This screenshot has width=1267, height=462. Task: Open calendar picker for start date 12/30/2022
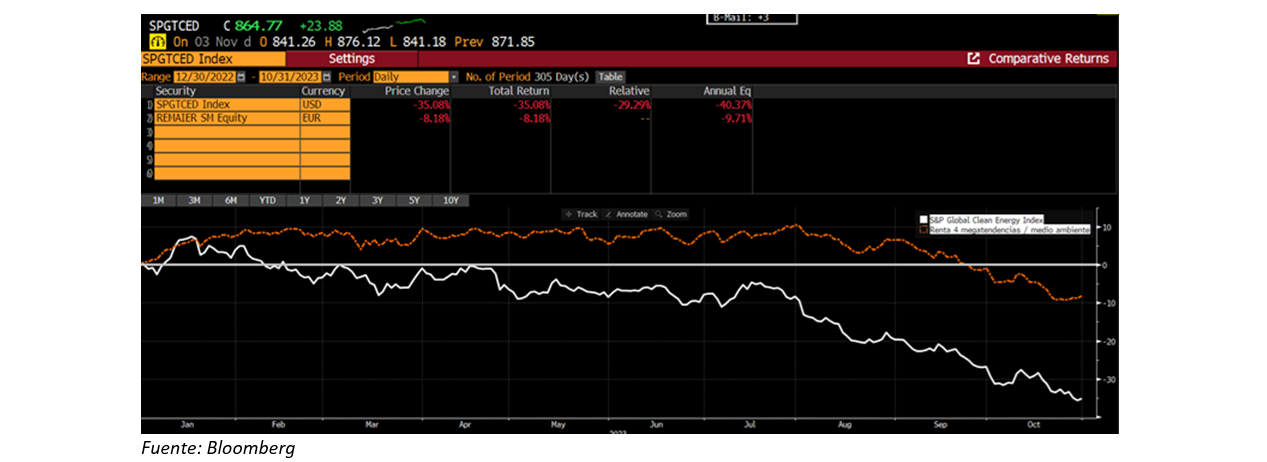click(240, 77)
